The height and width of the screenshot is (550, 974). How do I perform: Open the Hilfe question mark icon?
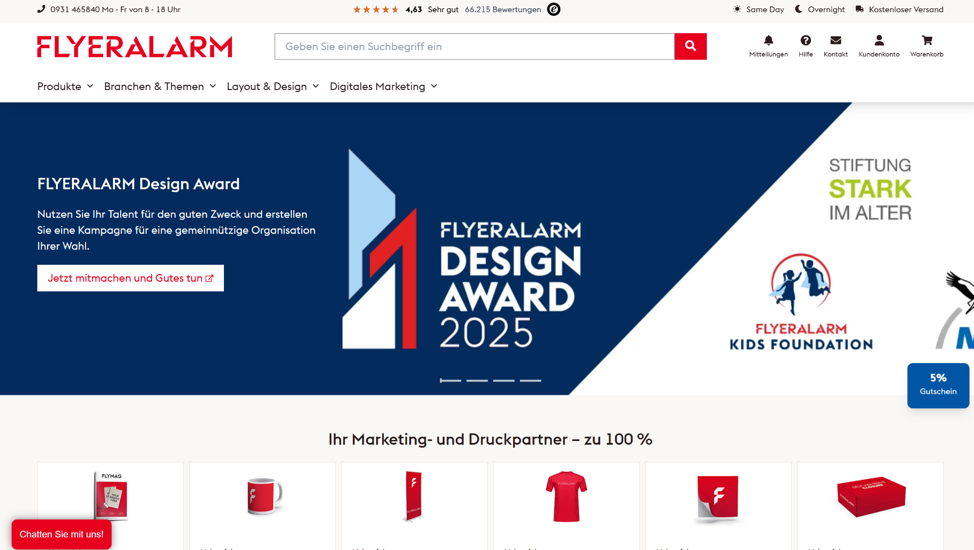pos(805,40)
